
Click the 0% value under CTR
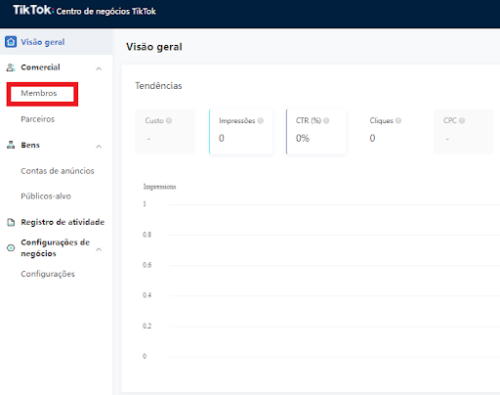[x=302, y=138]
